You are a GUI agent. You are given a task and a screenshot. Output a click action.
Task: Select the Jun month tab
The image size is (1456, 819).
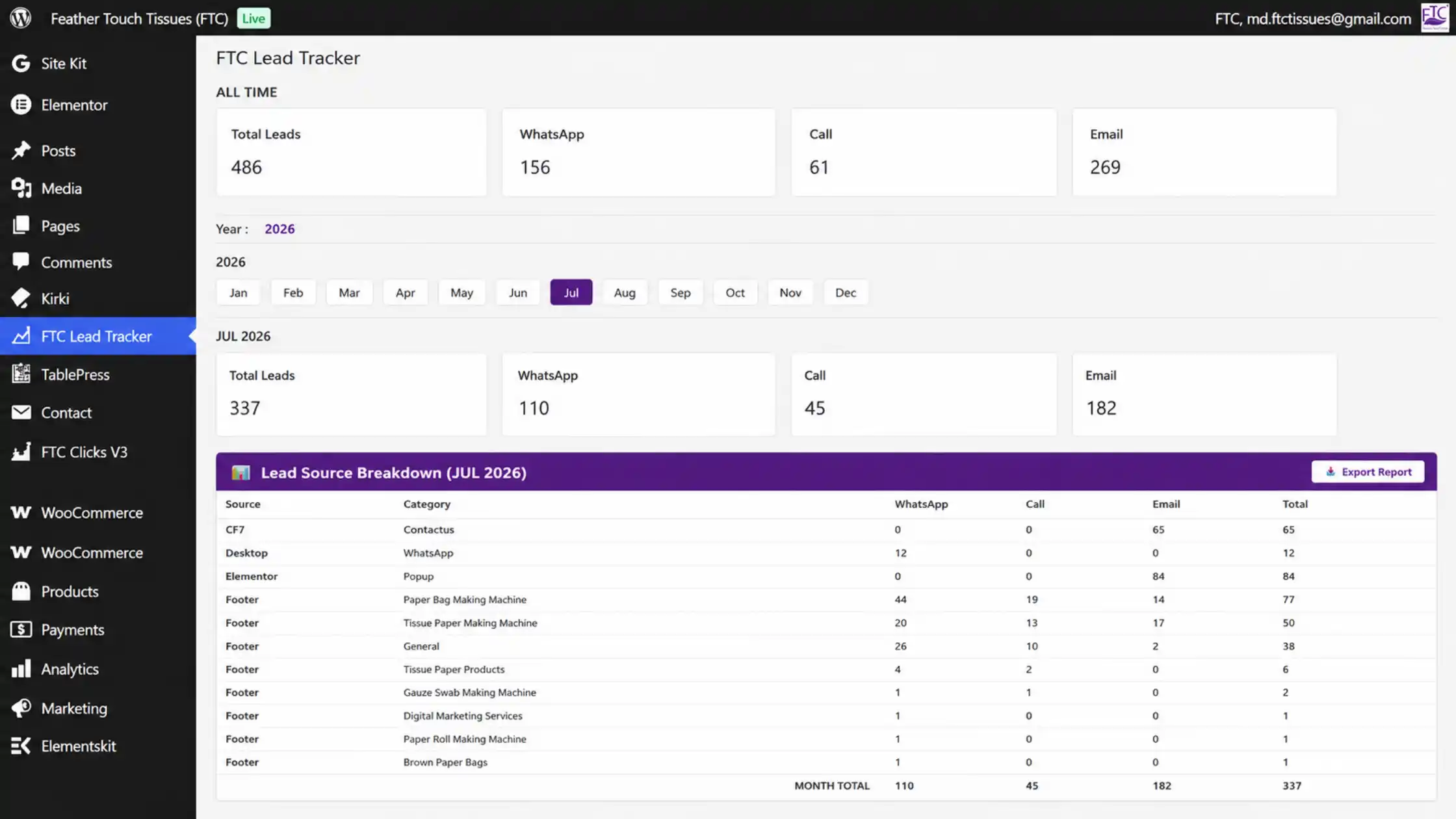pos(517,292)
